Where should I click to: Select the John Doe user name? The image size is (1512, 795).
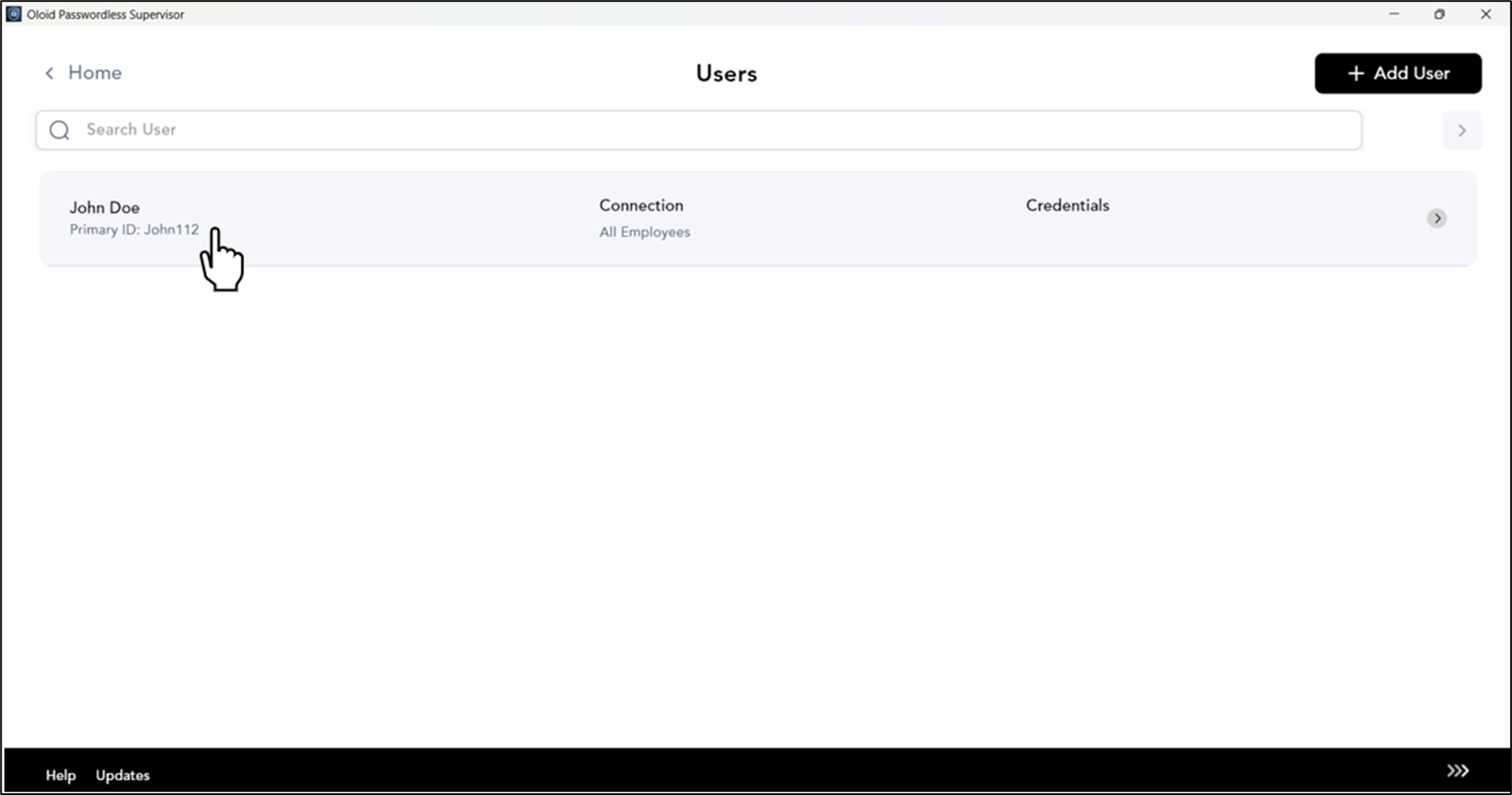pos(104,207)
